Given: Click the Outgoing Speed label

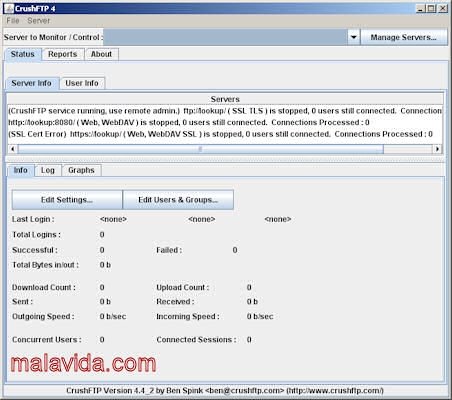Looking at the screenshot, I should [x=43, y=316].
